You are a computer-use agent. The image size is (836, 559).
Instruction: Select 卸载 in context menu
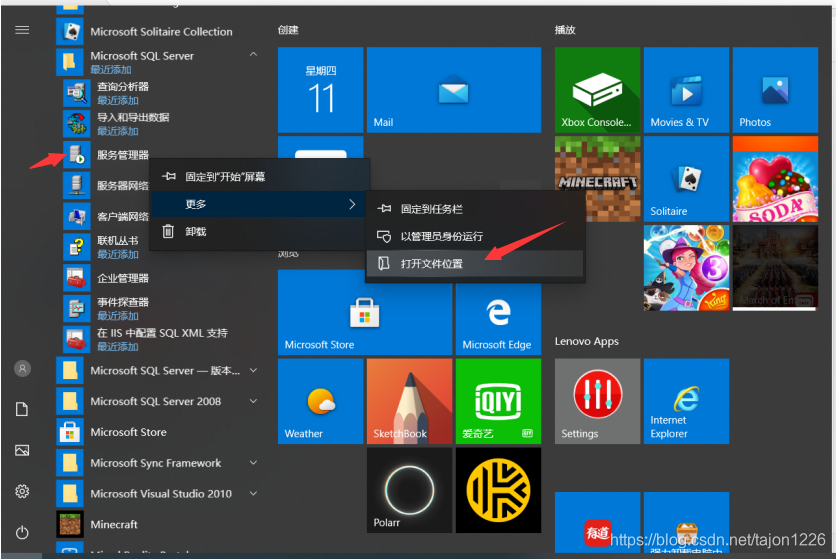click(x=259, y=231)
